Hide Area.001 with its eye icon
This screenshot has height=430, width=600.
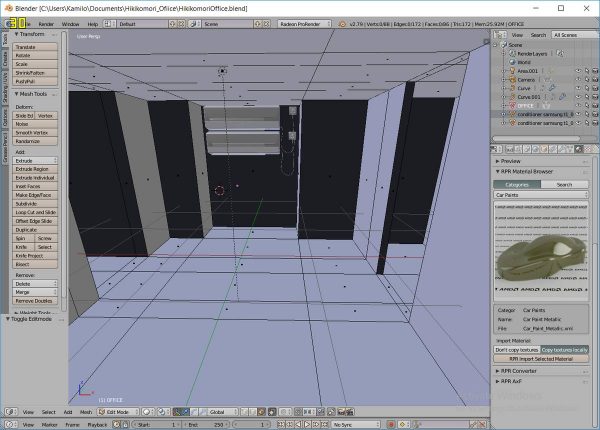[577, 70]
